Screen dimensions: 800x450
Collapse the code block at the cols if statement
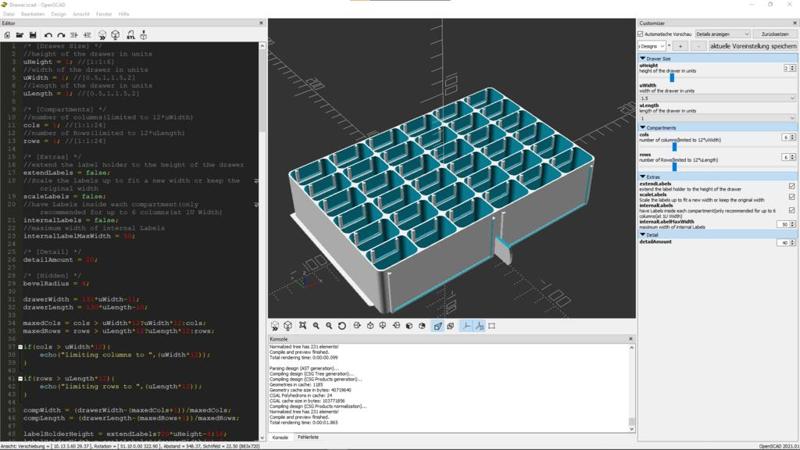click(x=20, y=347)
